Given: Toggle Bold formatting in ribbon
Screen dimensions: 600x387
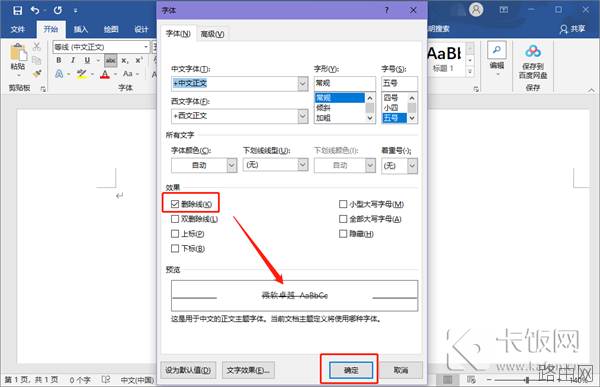Looking at the screenshot, I should coord(59,60).
